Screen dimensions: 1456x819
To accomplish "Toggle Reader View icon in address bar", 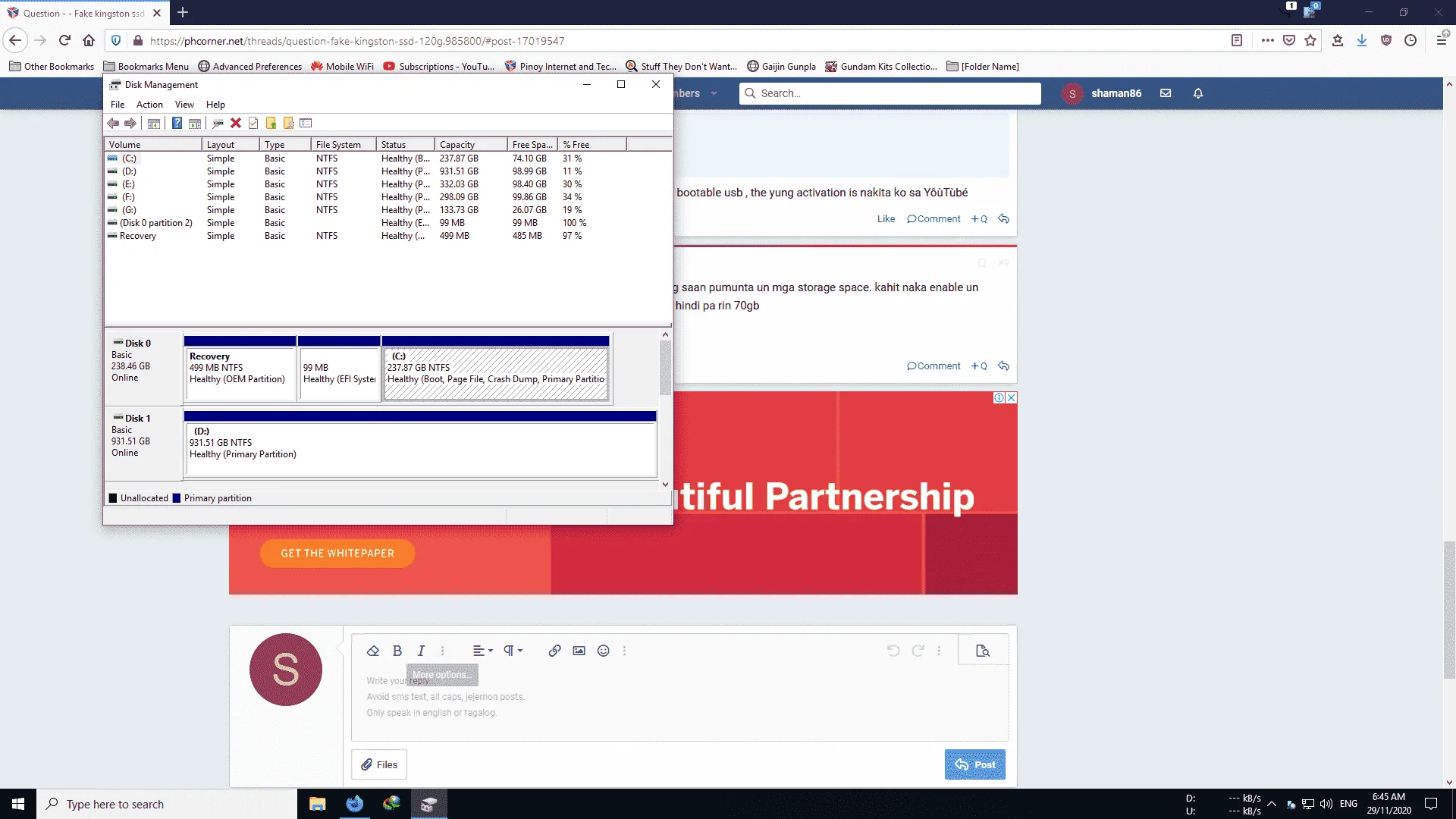I will click(1237, 41).
